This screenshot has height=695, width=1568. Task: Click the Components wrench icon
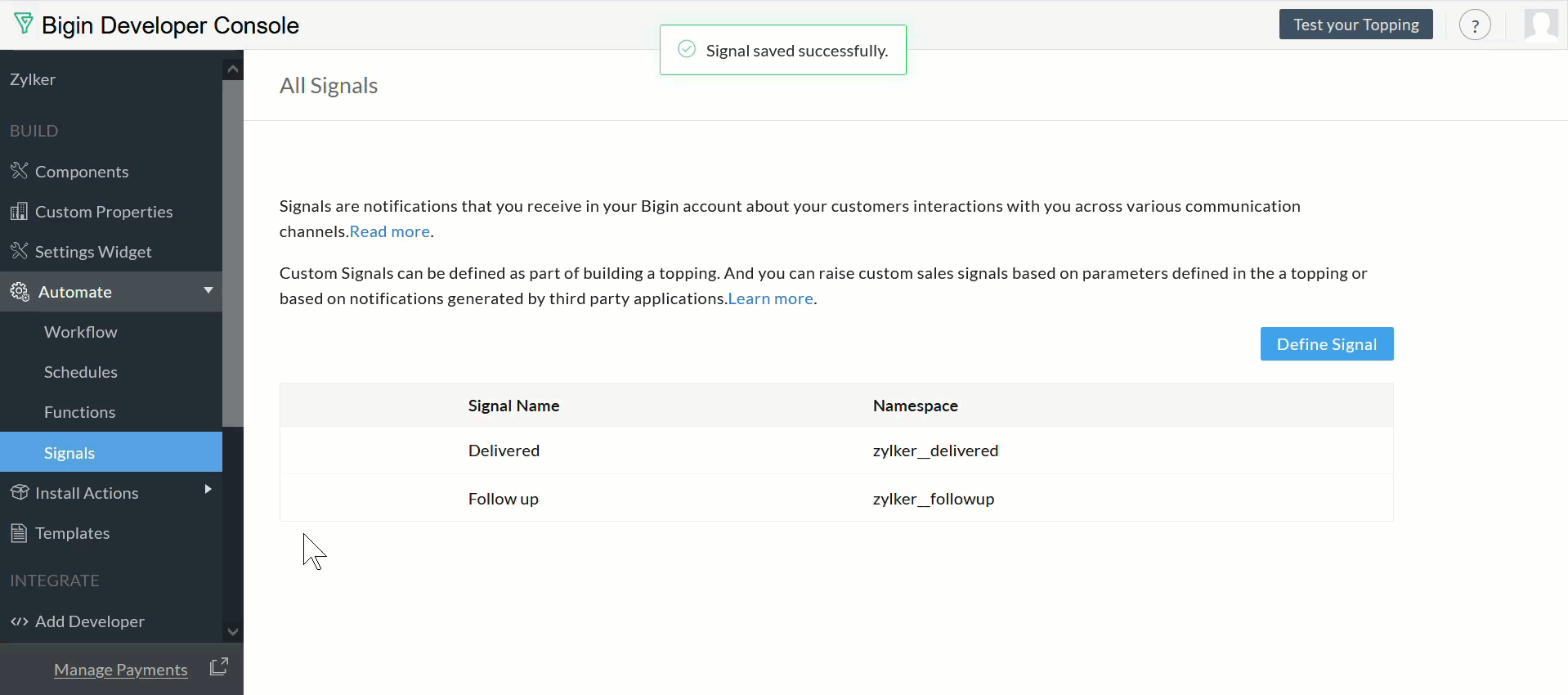20,171
